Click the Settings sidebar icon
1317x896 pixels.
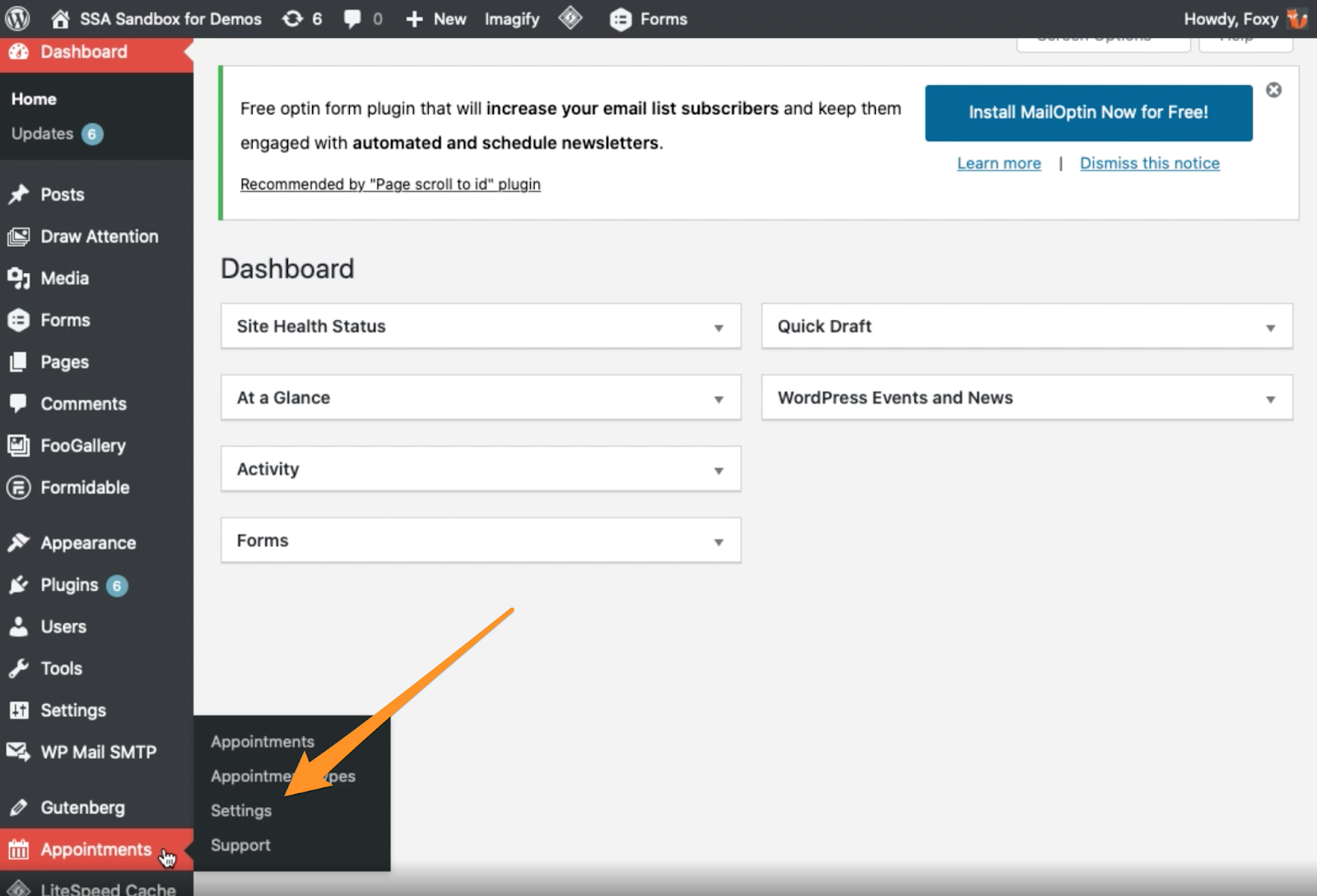pyautogui.click(x=19, y=710)
